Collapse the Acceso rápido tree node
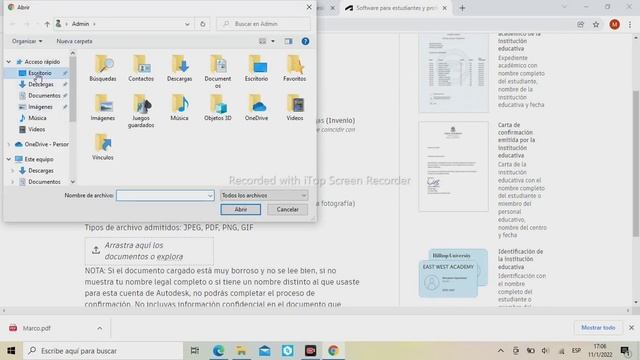The width and height of the screenshot is (640, 360). [x=9, y=62]
